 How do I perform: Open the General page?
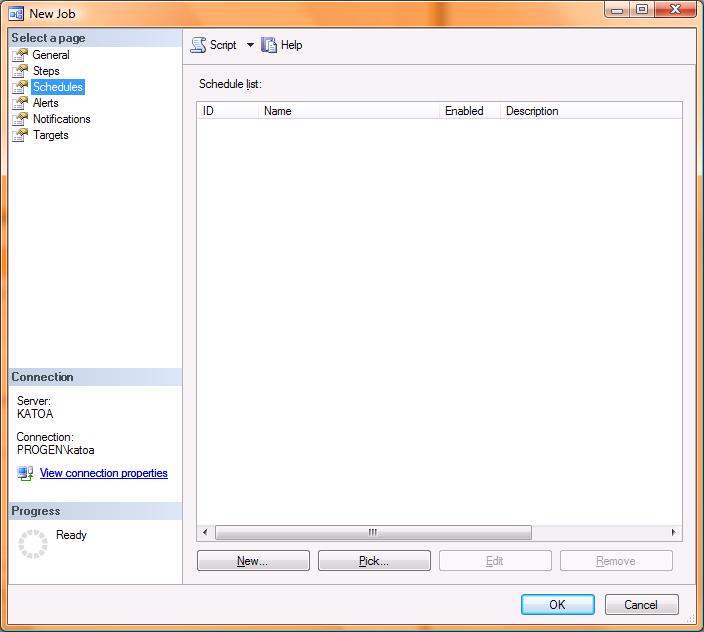pyautogui.click(x=51, y=55)
